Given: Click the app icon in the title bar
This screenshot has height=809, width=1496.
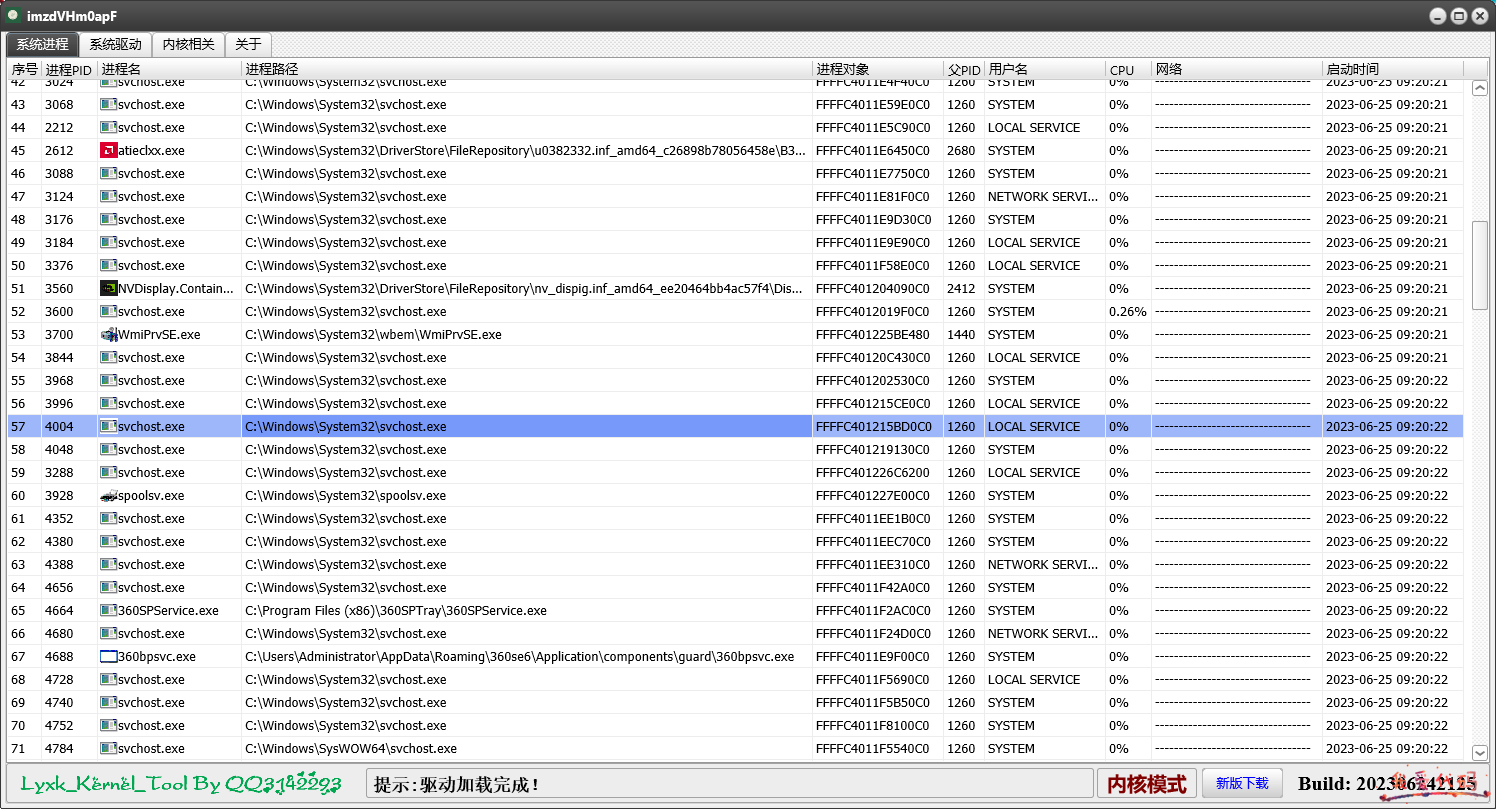Looking at the screenshot, I should point(14,15).
